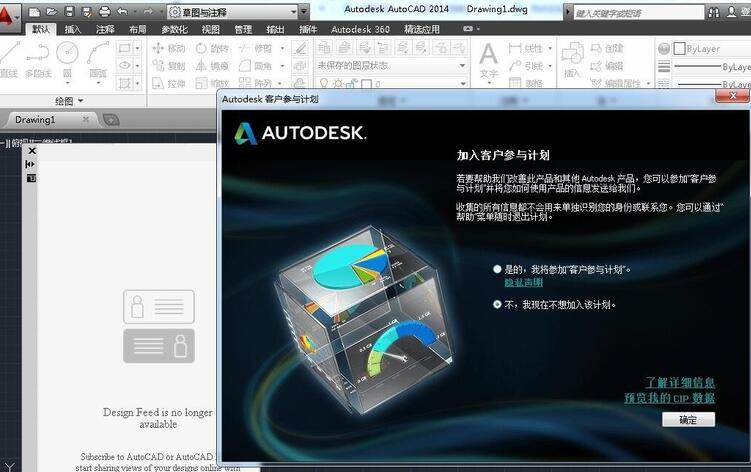This screenshot has height=472, width=751.
Task: Open the AutoCAD application menu (red A)
Action: point(8,17)
